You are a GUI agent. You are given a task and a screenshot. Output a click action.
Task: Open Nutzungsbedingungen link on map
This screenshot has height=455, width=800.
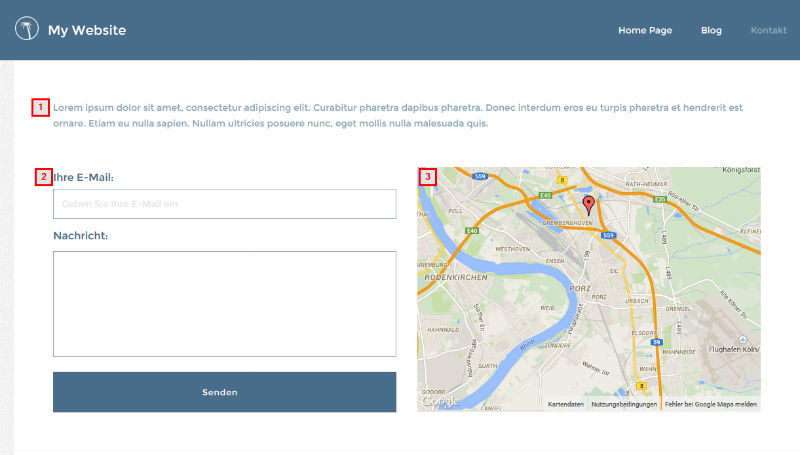tap(624, 404)
